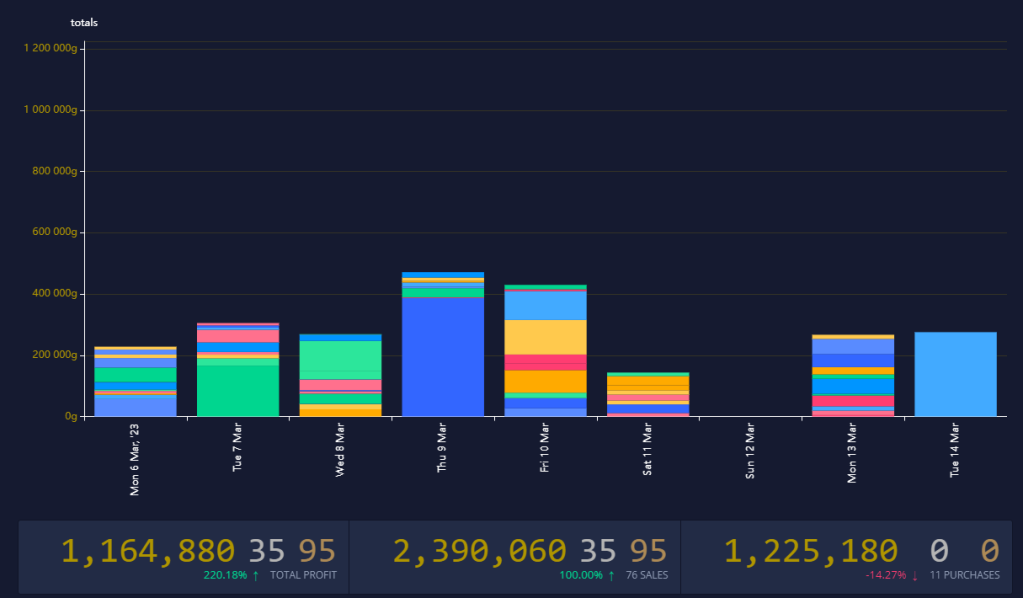Click the green up arrow beside 100.00%
Image resolution: width=1023 pixels, height=598 pixels.
[611, 576]
